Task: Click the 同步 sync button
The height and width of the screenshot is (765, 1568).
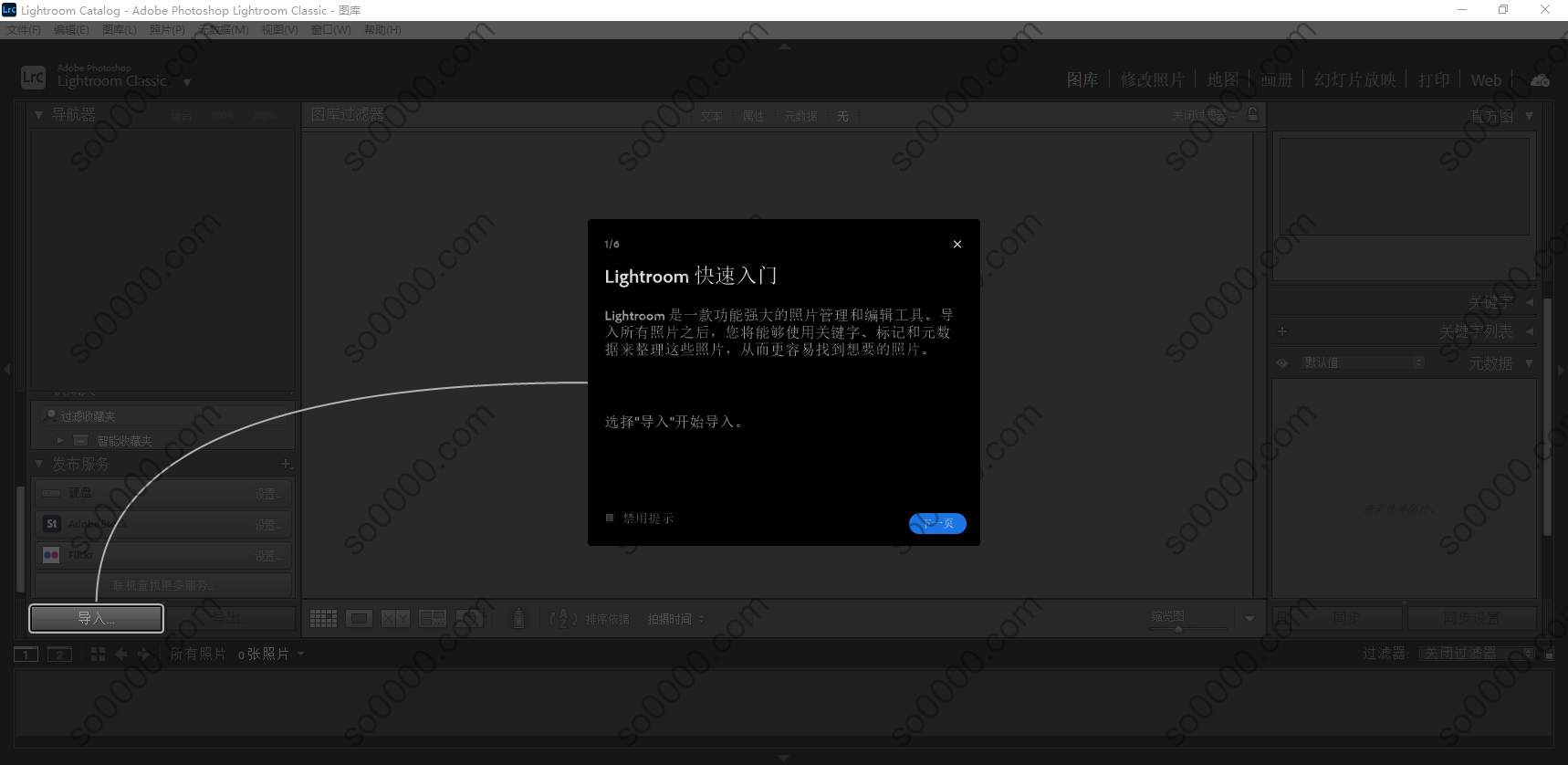Action: click(1345, 618)
